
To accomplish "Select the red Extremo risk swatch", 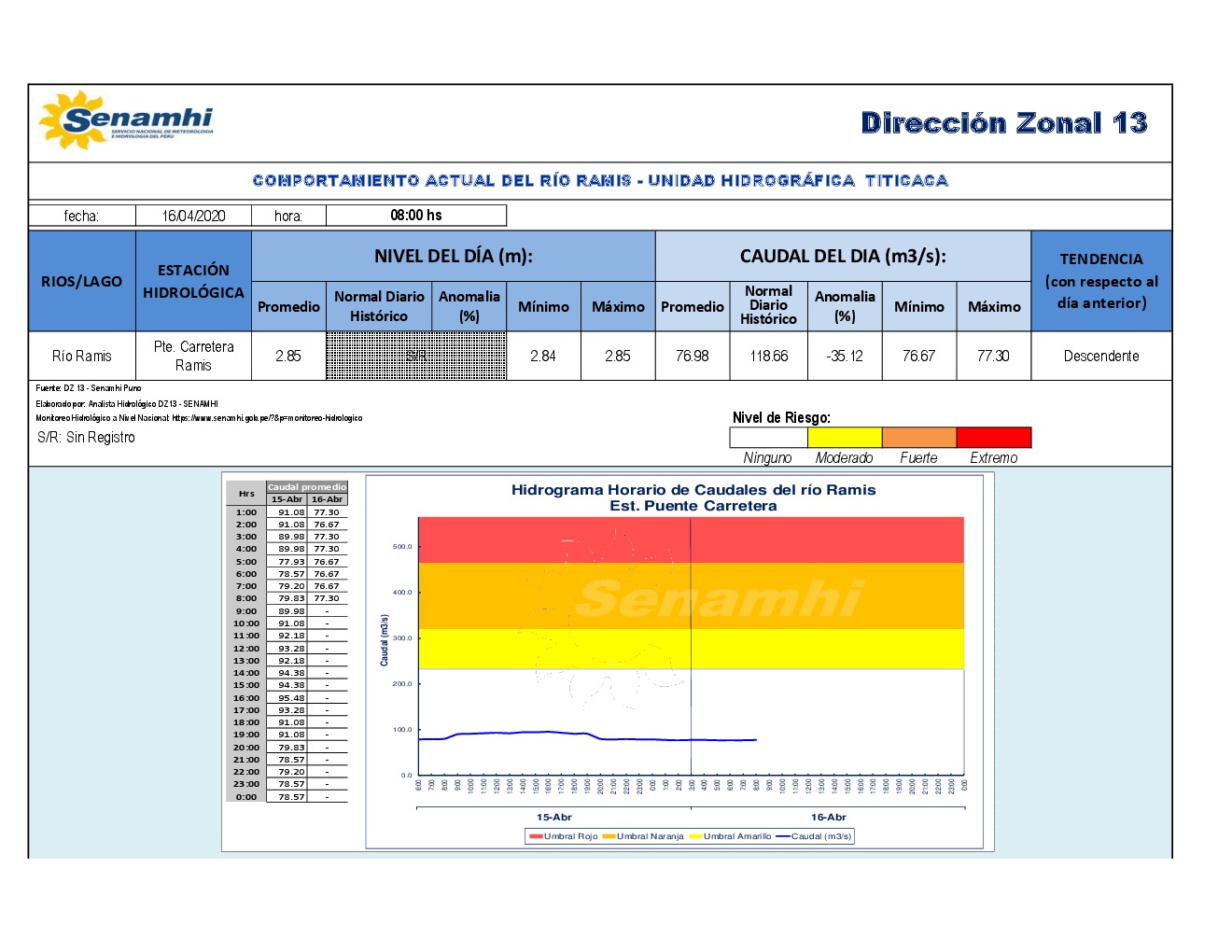I will point(993,437).
